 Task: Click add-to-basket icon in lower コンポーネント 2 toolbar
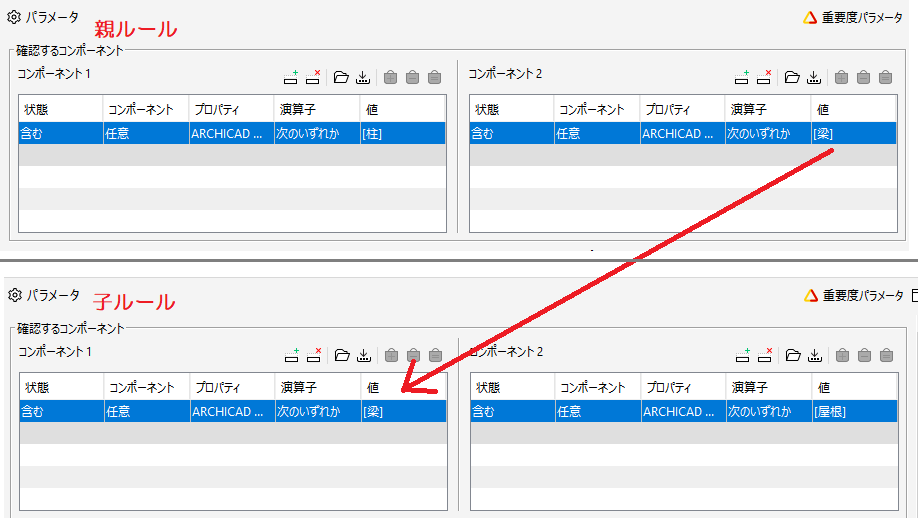point(842,355)
